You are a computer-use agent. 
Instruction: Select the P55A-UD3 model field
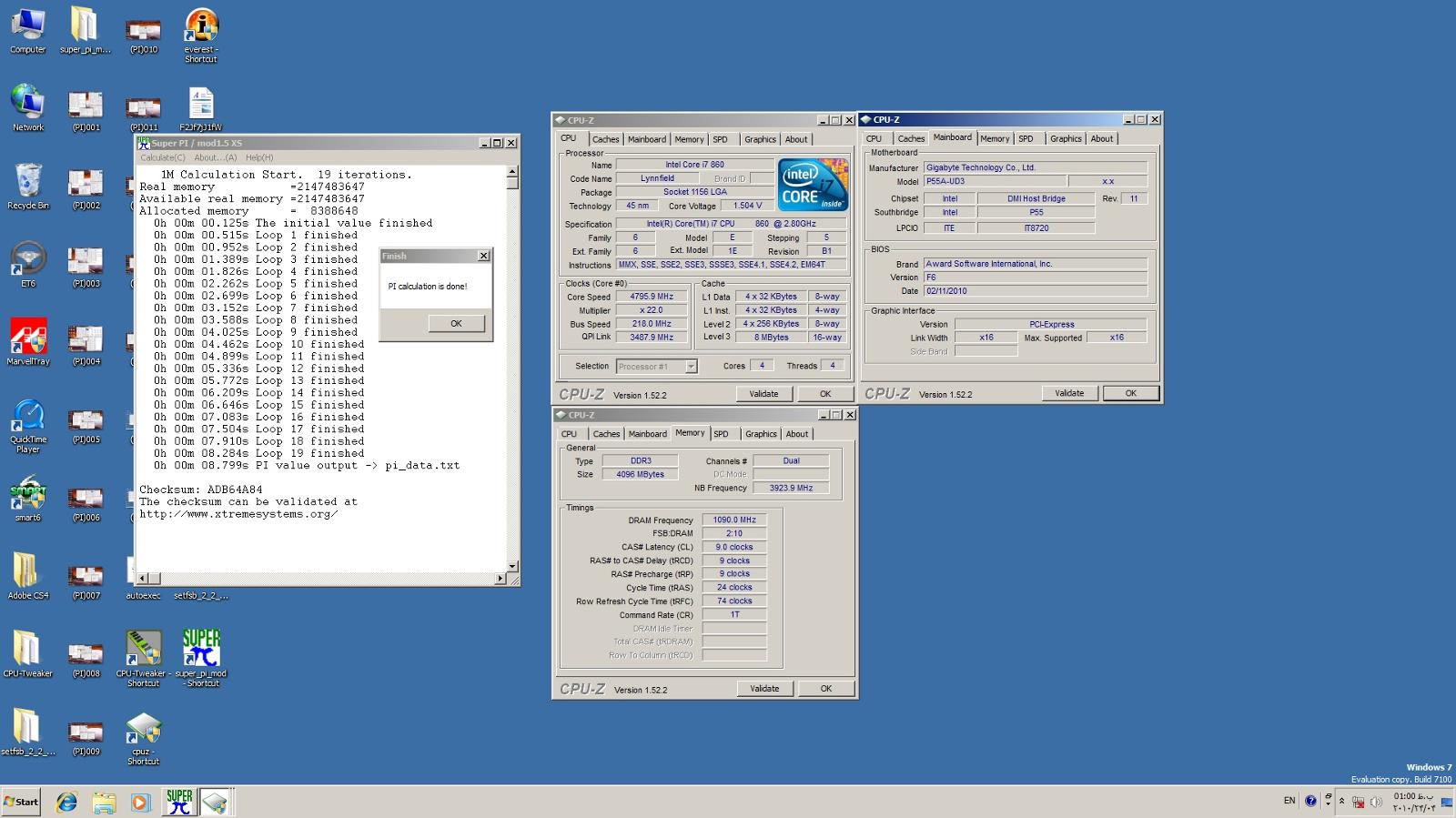pos(994,181)
